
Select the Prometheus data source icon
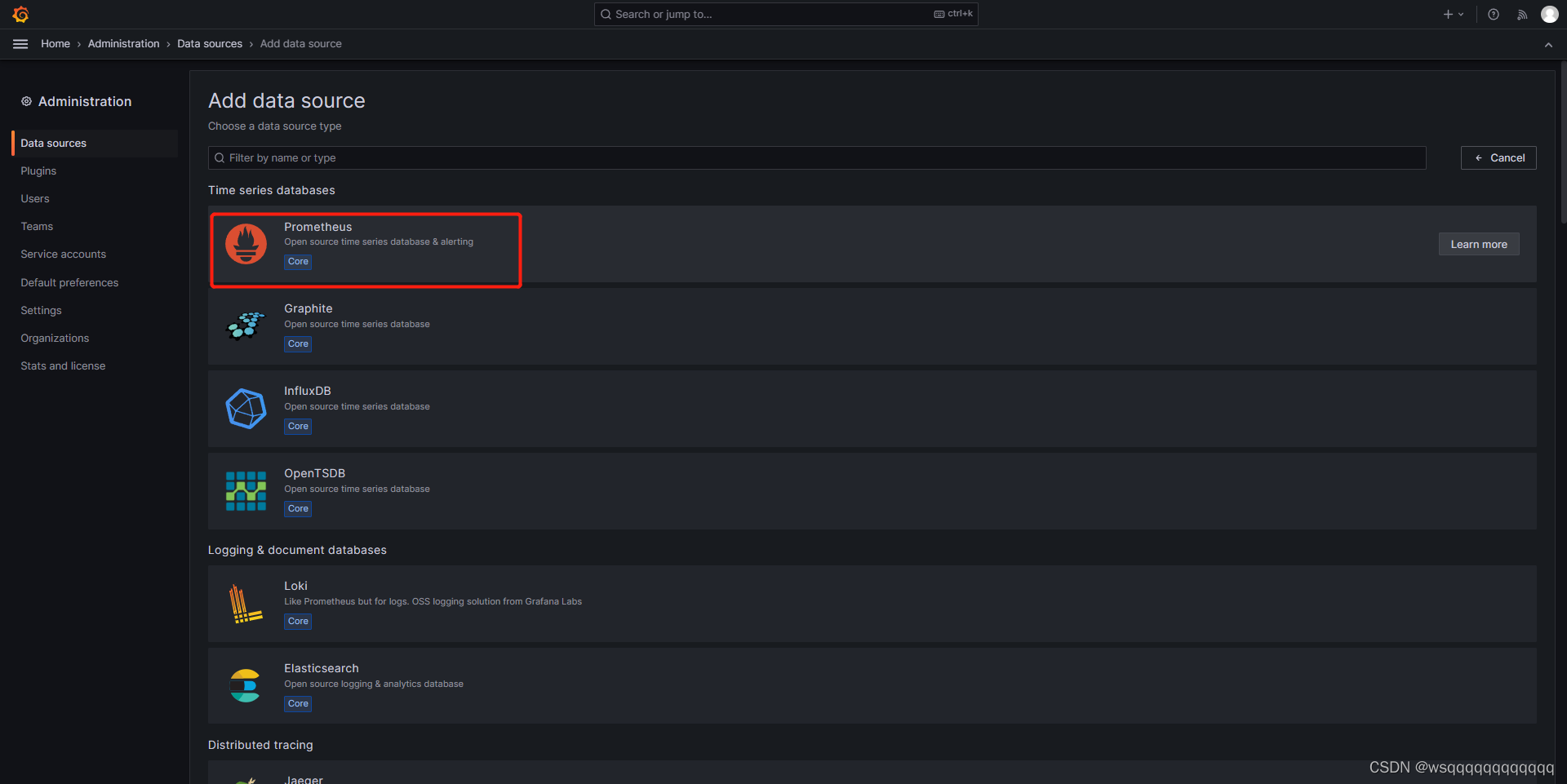point(245,243)
